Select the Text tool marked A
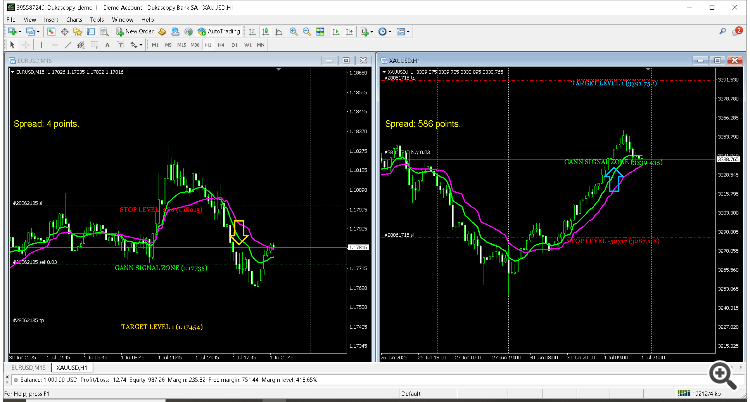This screenshot has width=750, height=402. pos(107,45)
